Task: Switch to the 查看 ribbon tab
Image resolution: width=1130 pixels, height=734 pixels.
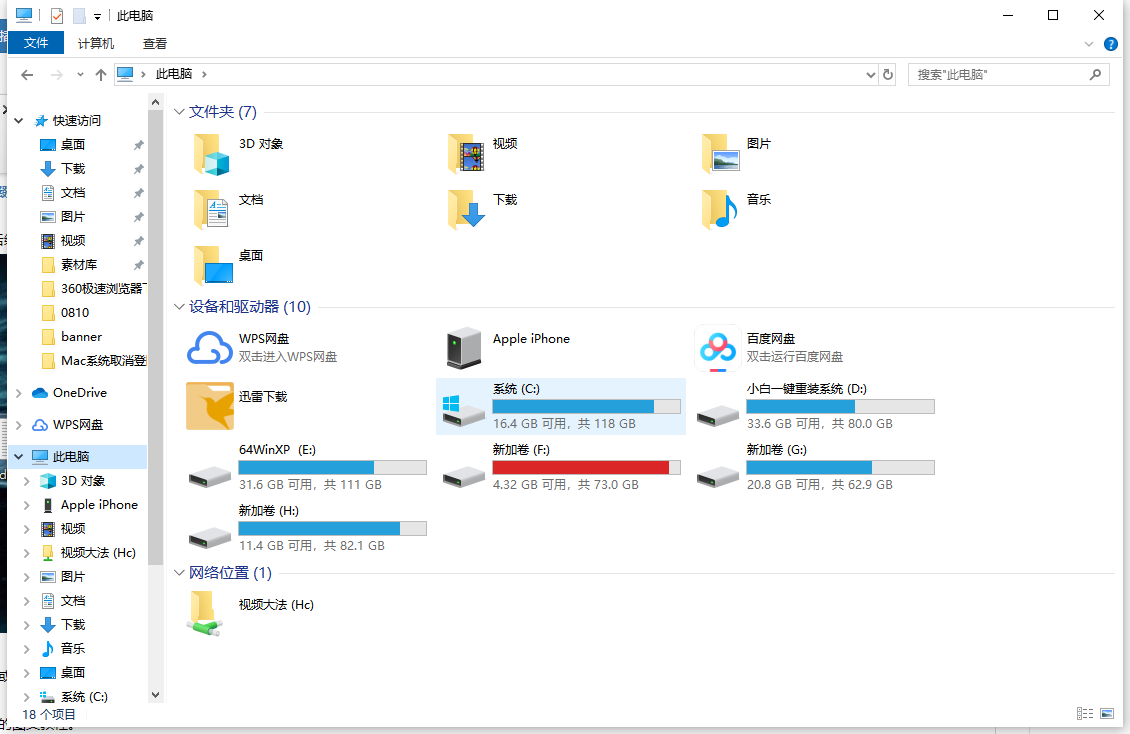Action: pos(154,43)
